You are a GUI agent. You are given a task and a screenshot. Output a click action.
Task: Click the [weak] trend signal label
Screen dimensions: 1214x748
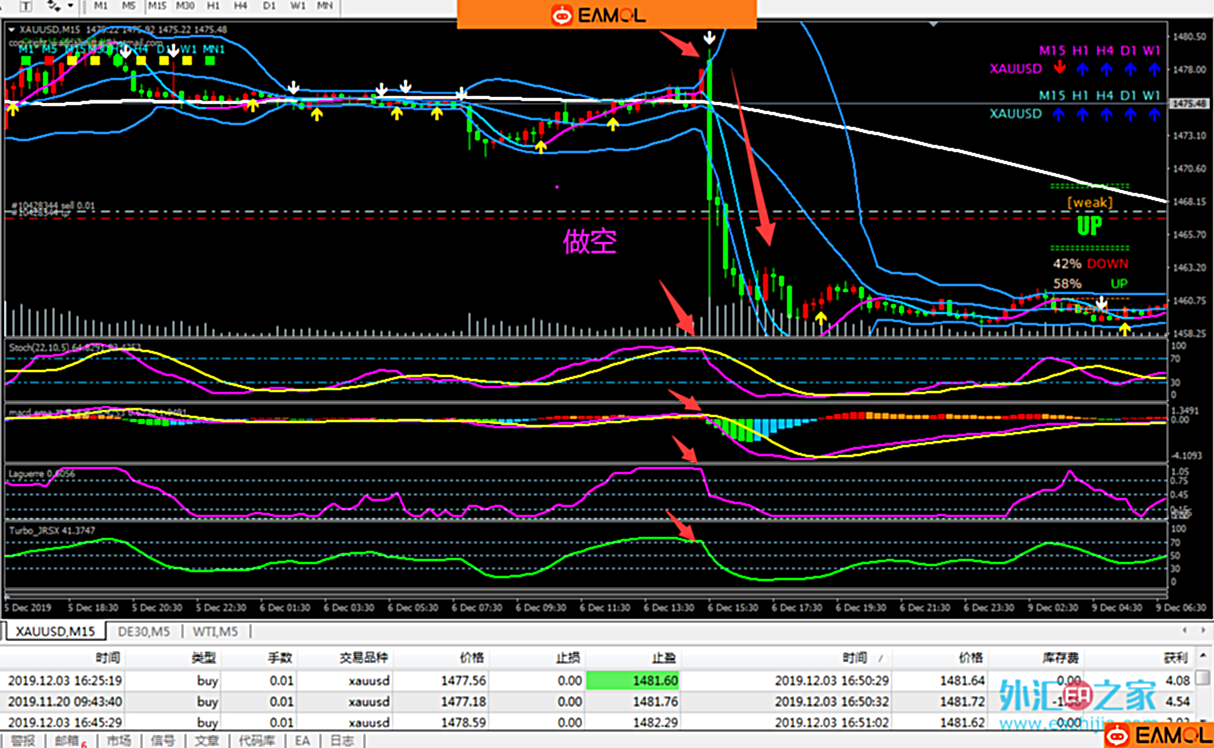coord(1090,203)
